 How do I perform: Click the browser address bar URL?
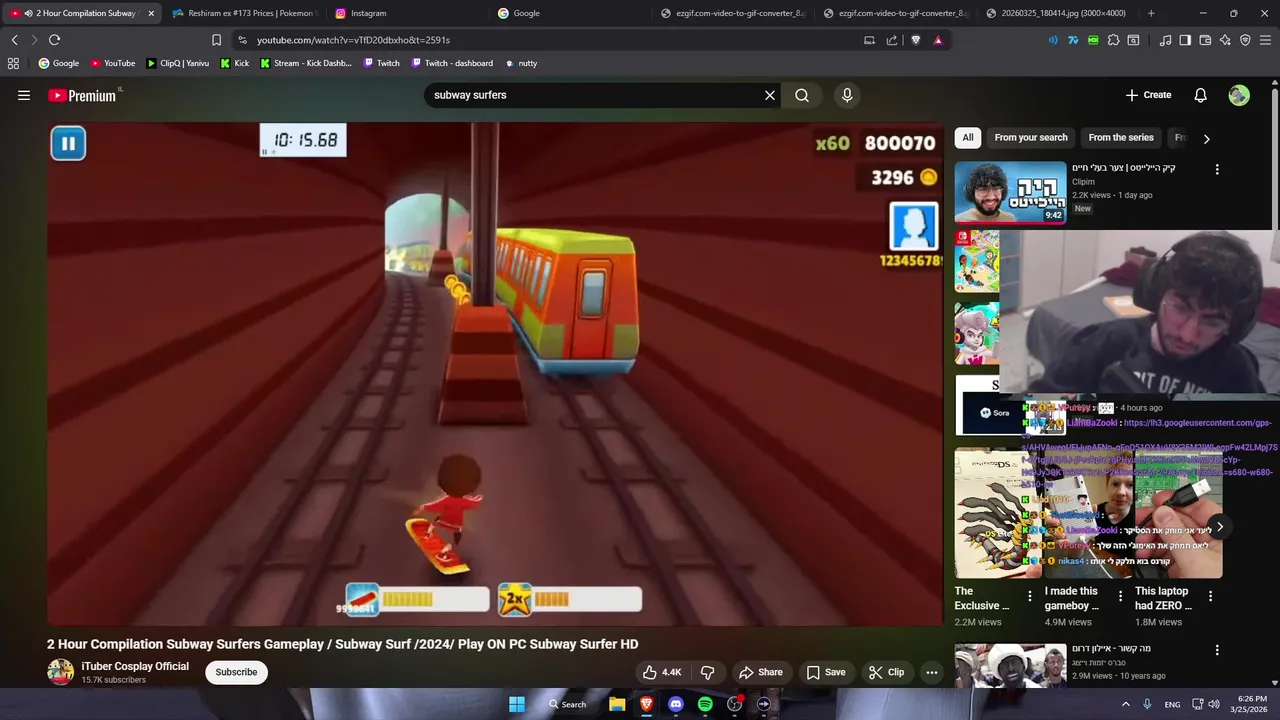pyautogui.click(x=353, y=40)
